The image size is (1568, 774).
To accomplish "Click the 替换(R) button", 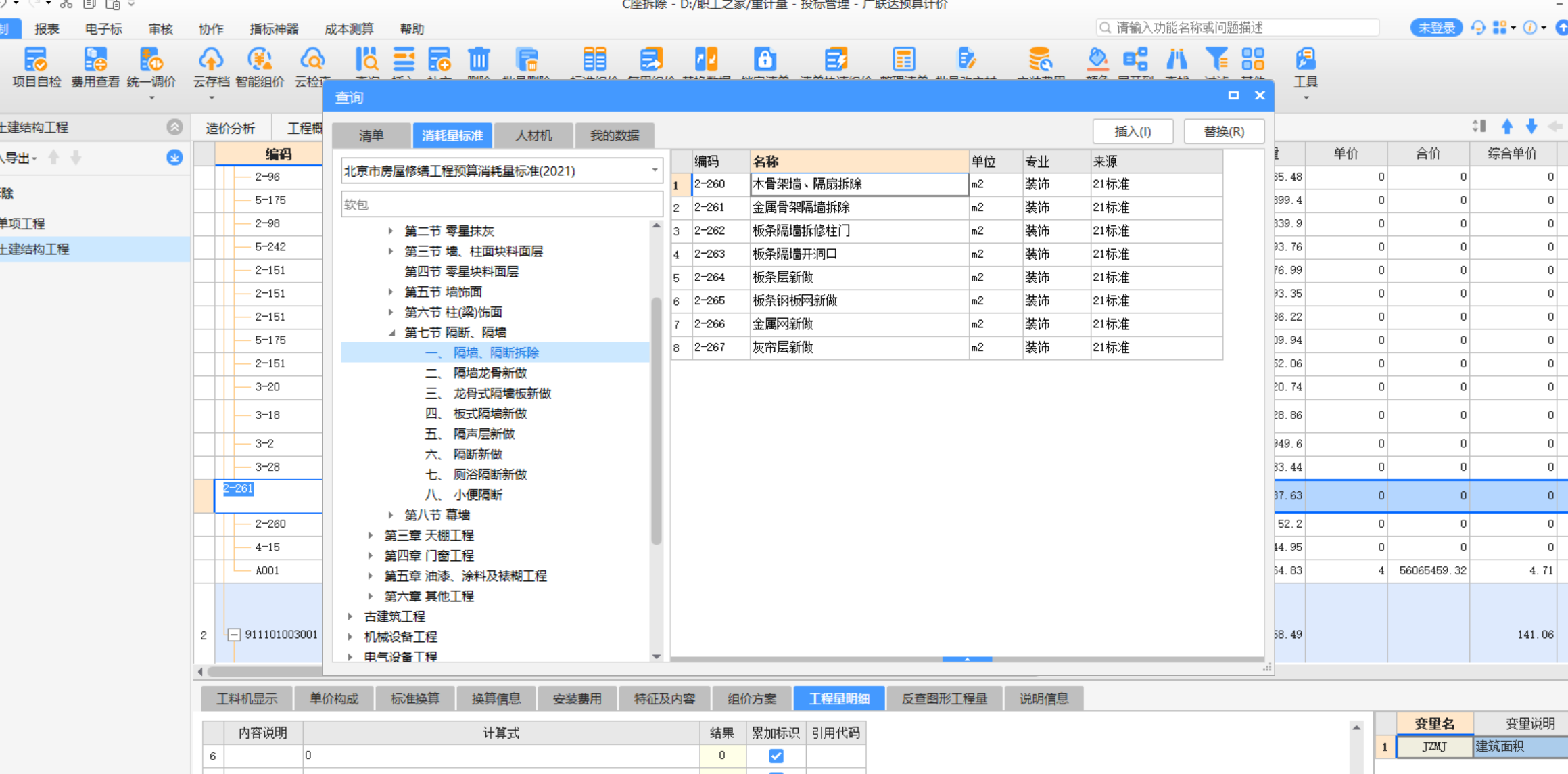I will 1224,131.
